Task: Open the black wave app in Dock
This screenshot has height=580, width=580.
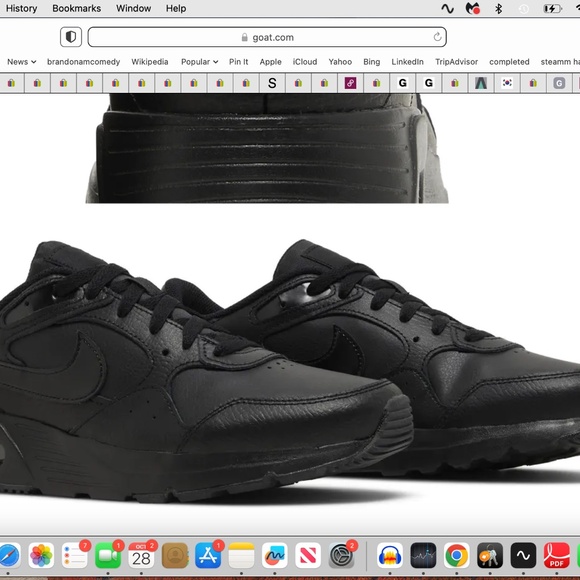Action: pos(523,555)
